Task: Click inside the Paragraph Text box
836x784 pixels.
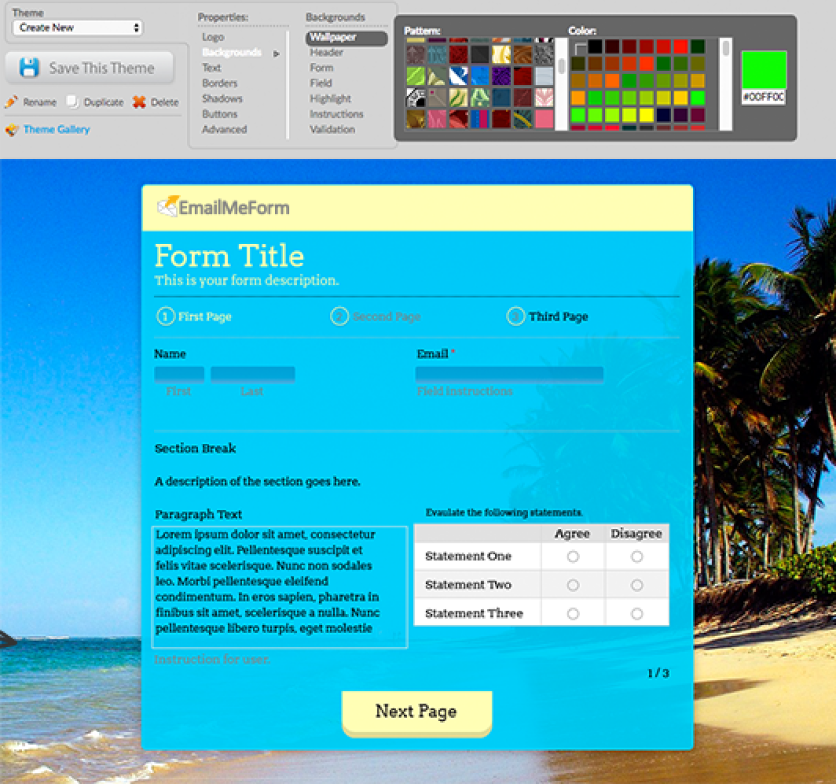Action: (x=280, y=587)
